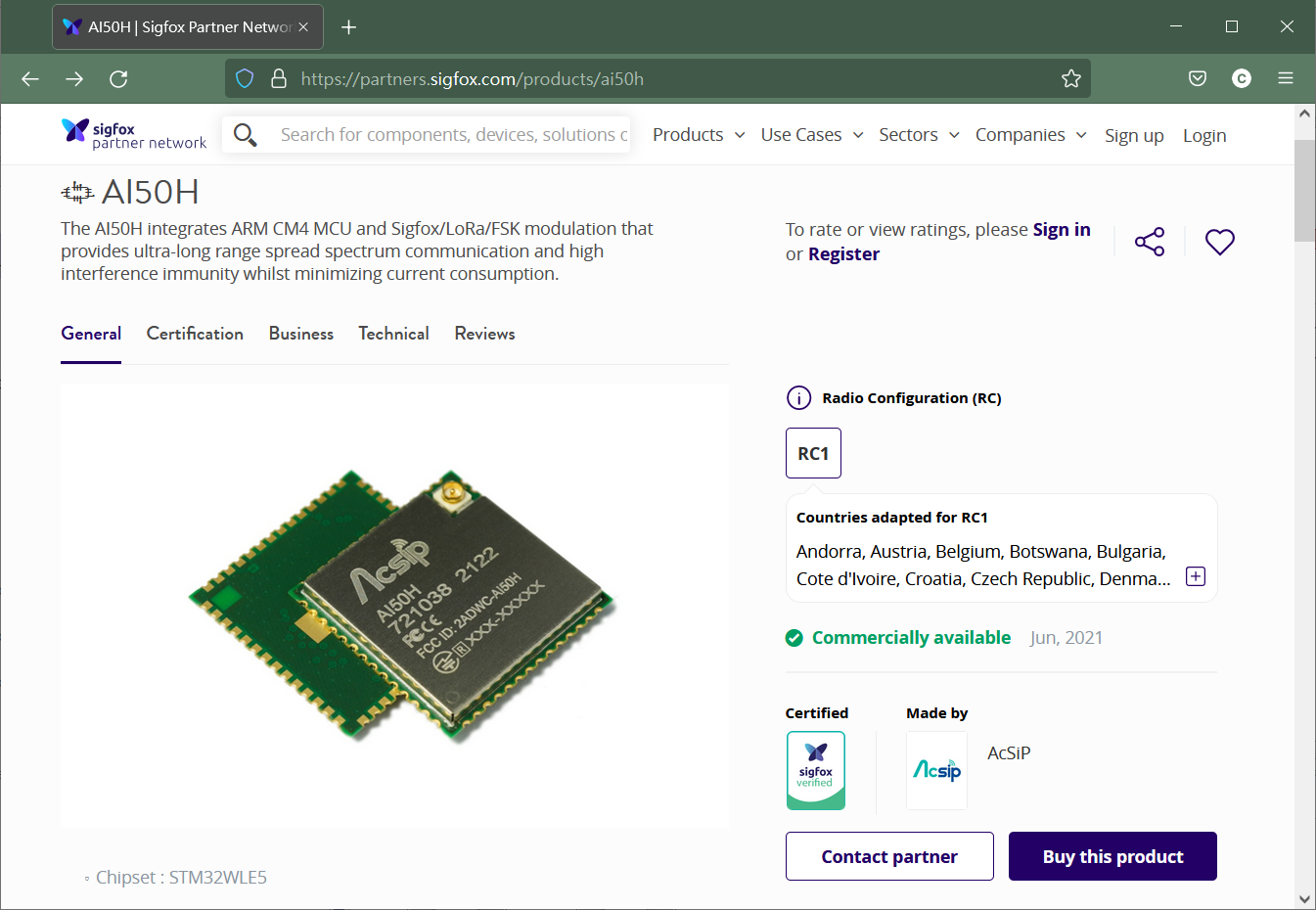This screenshot has width=1316, height=910.
Task: Open a new browser tab
Action: (x=348, y=27)
